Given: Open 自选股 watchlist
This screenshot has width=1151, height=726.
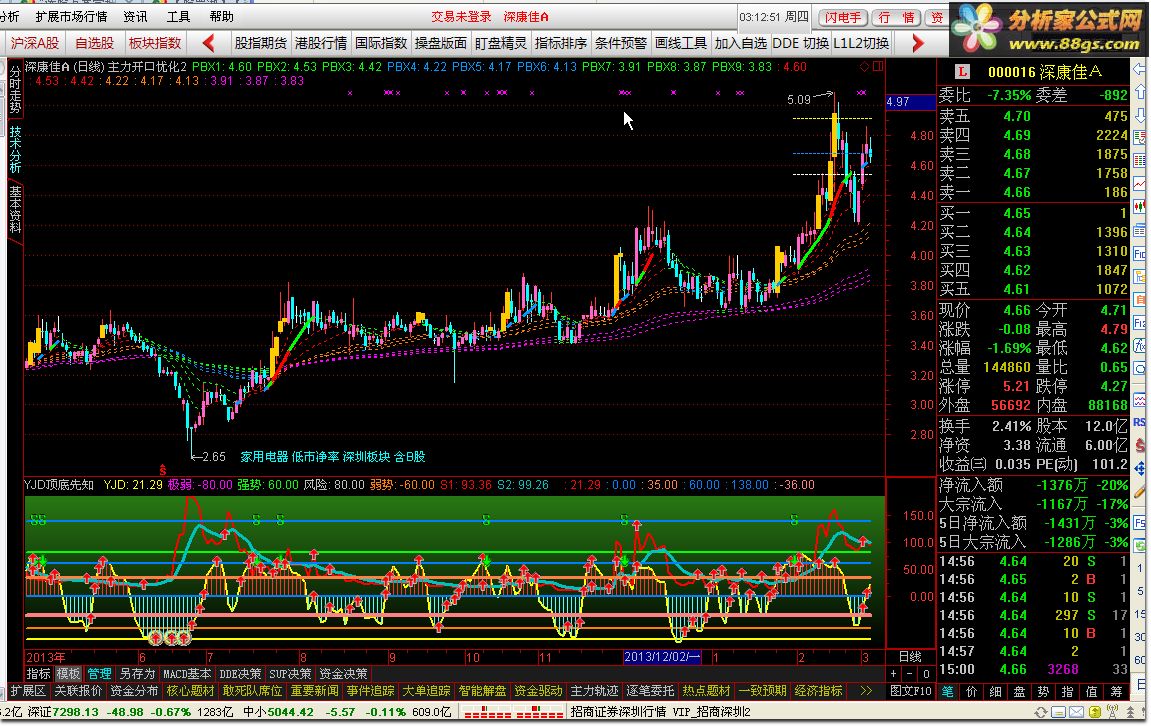Looking at the screenshot, I should coord(95,43).
